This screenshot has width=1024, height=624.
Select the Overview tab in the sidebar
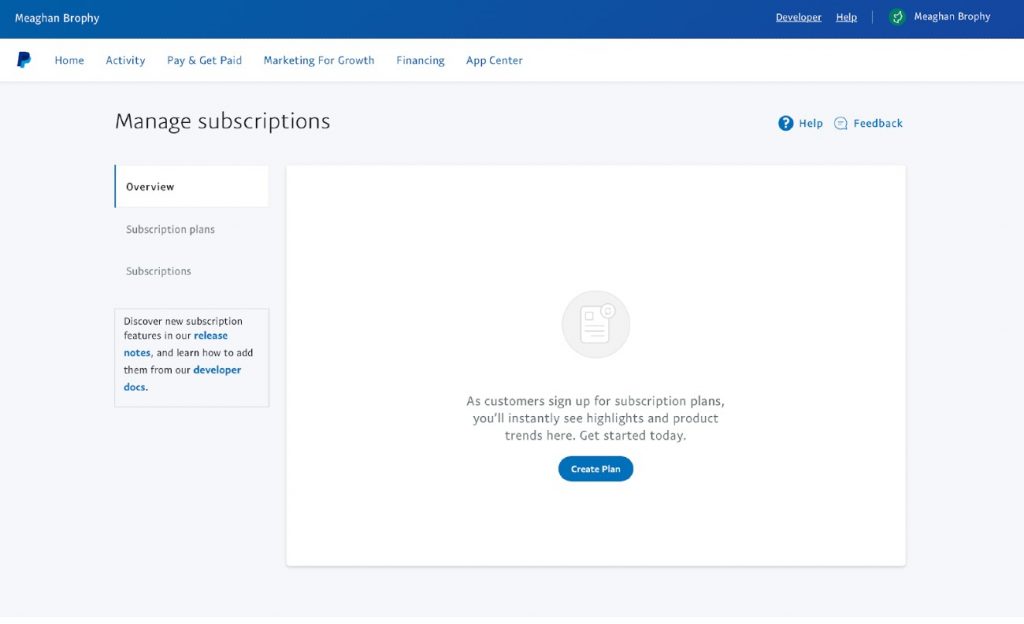coord(150,186)
